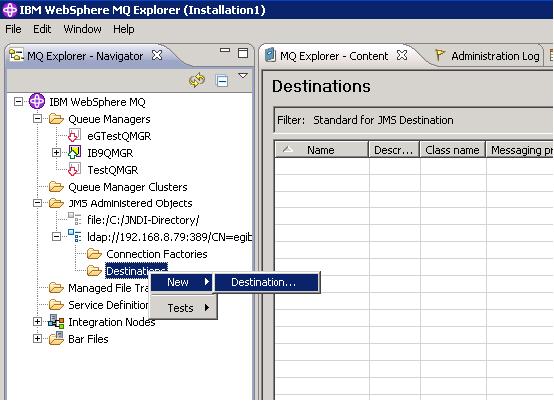Select the TestQMGR tree label
This screenshot has width=554, height=401.
click(x=113, y=170)
